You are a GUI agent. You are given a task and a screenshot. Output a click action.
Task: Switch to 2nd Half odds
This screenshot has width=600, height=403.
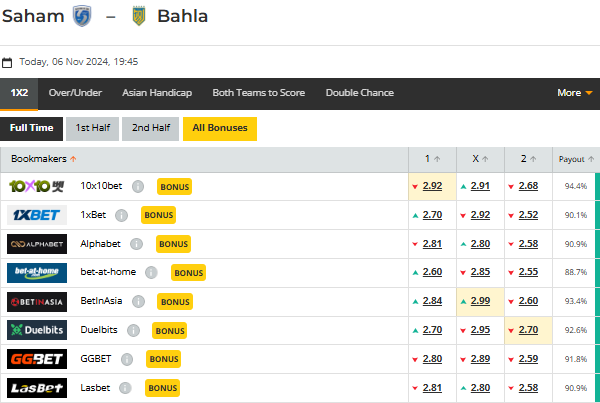(x=149, y=128)
